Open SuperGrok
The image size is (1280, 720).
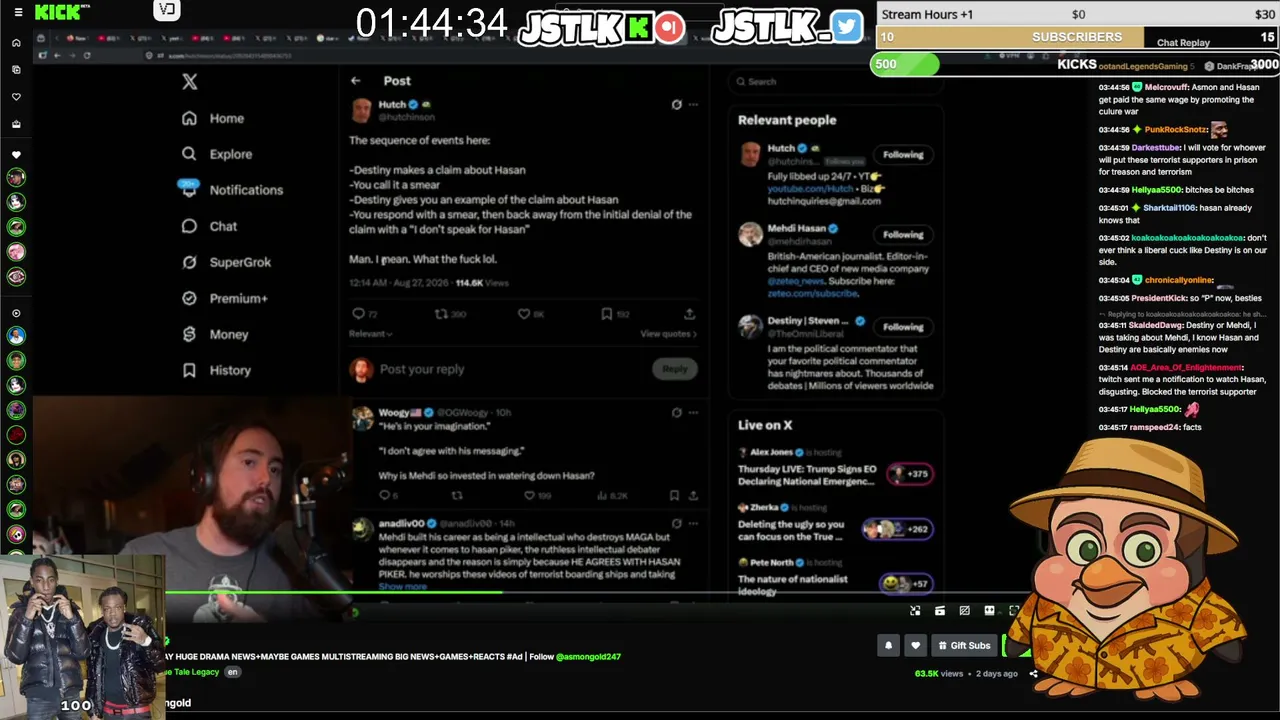coord(226,262)
